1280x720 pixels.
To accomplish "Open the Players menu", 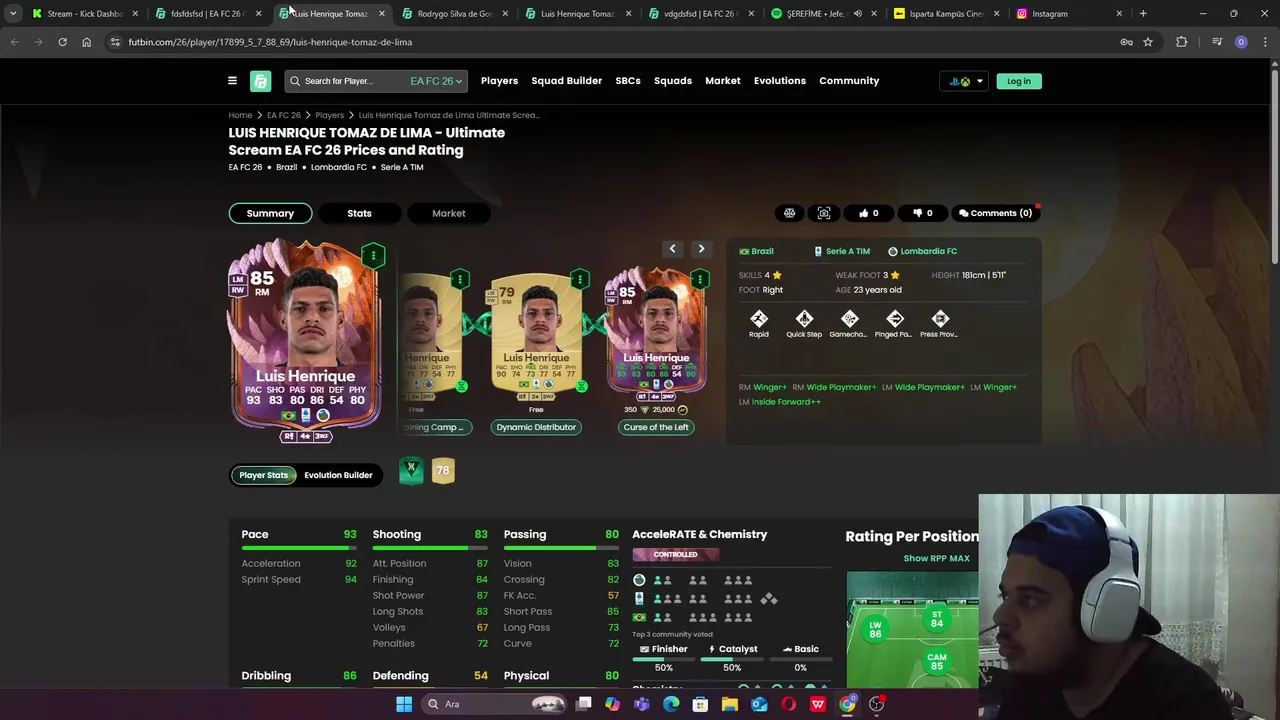I will 499,81.
